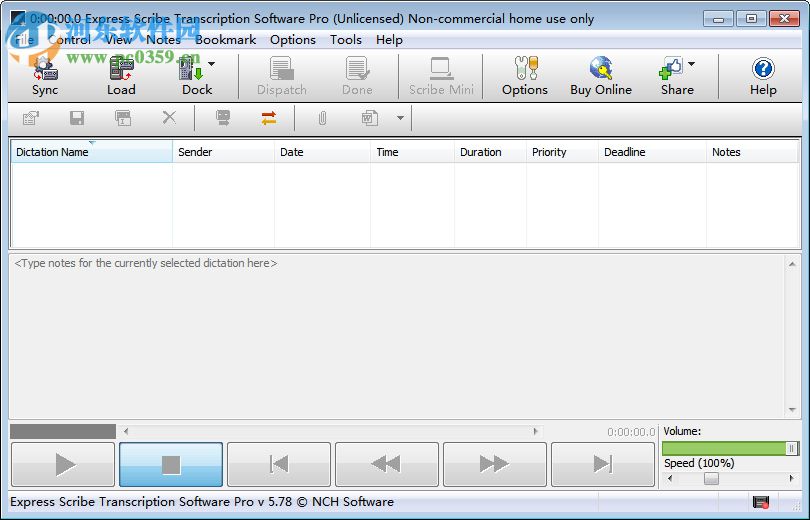Open the Tools menu
The image size is (810, 520).
346,40
